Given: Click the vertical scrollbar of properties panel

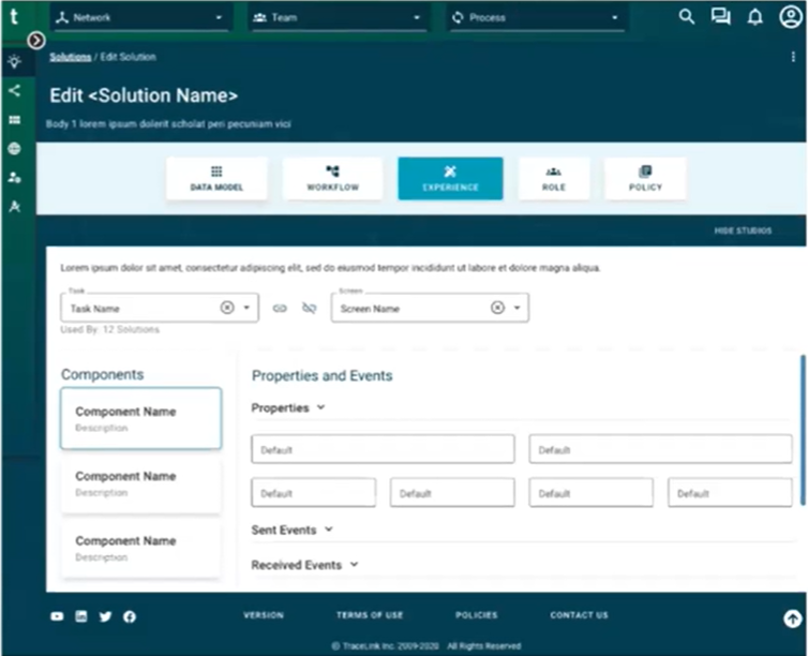Looking at the screenshot, I should (x=802, y=430).
